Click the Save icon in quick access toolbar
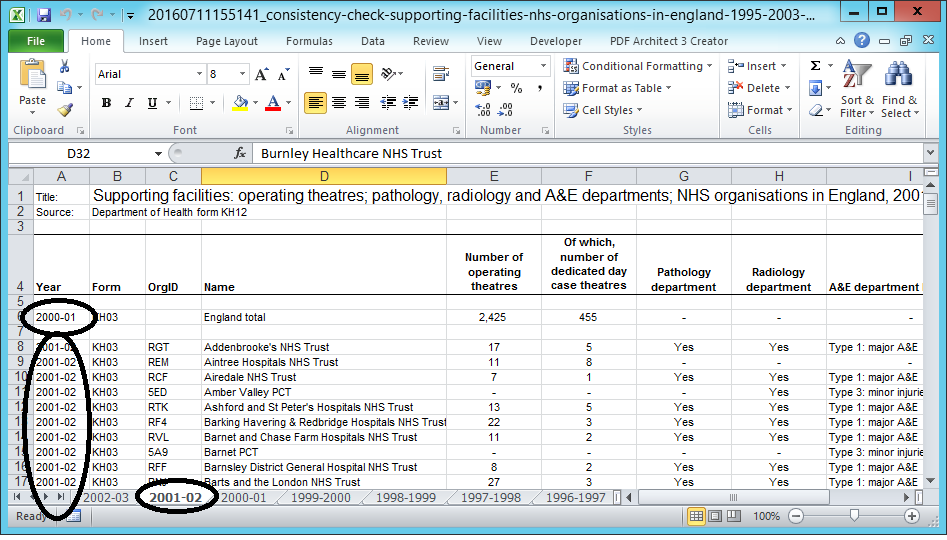 click(x=43, y=14)
